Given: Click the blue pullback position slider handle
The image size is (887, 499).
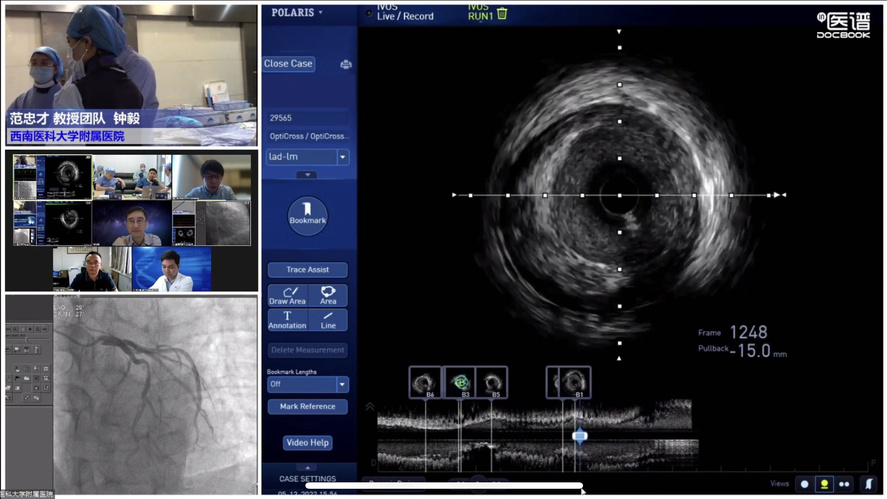Looking at the screenshot, I should coord(579,436).
